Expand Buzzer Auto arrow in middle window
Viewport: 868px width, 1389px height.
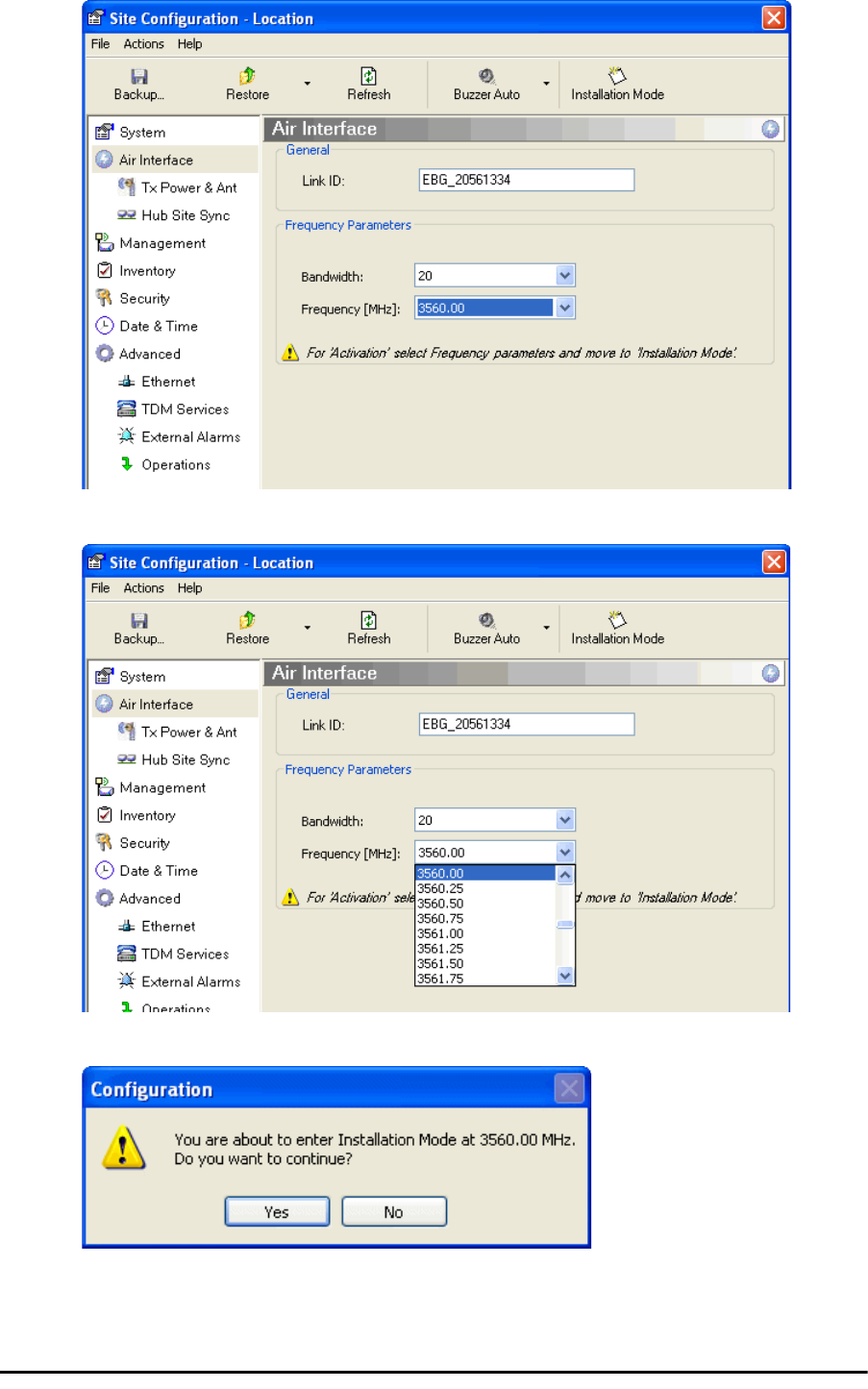click(x=546, y=628)
